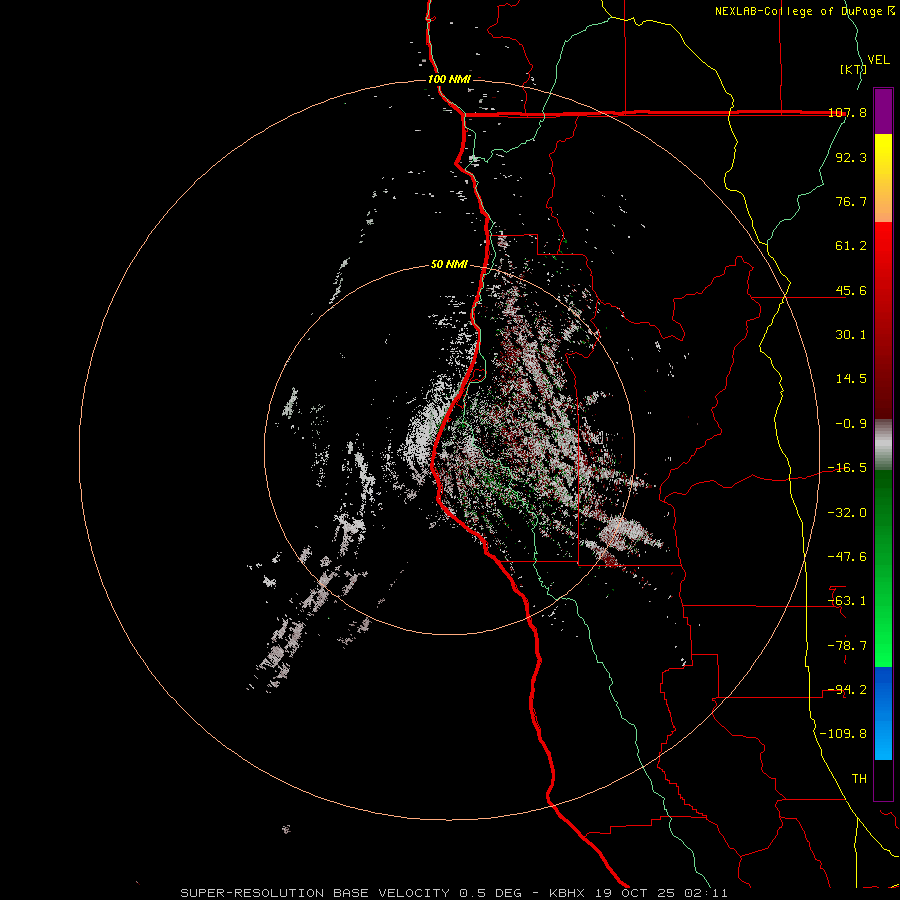Click the [KT] units label
This screenshot has height=900, width=900.
pos(854,69)
